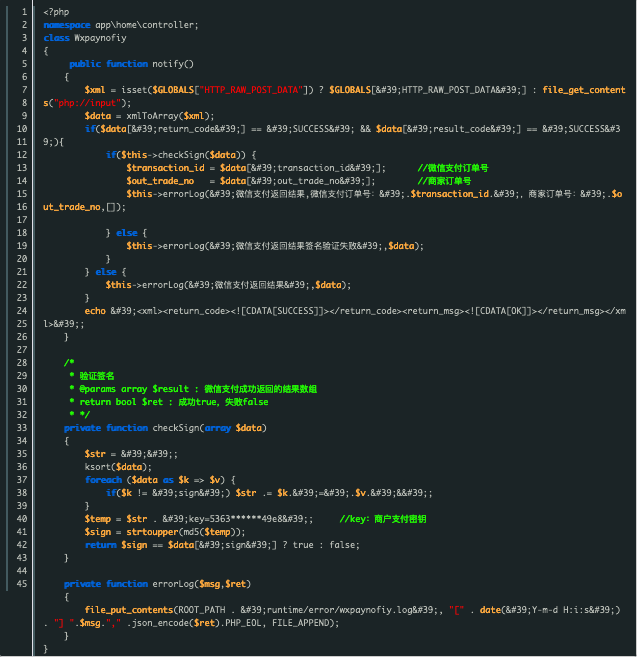Click line number 17 in the gutter
The image size is (638, 657).
click(22, 220)
